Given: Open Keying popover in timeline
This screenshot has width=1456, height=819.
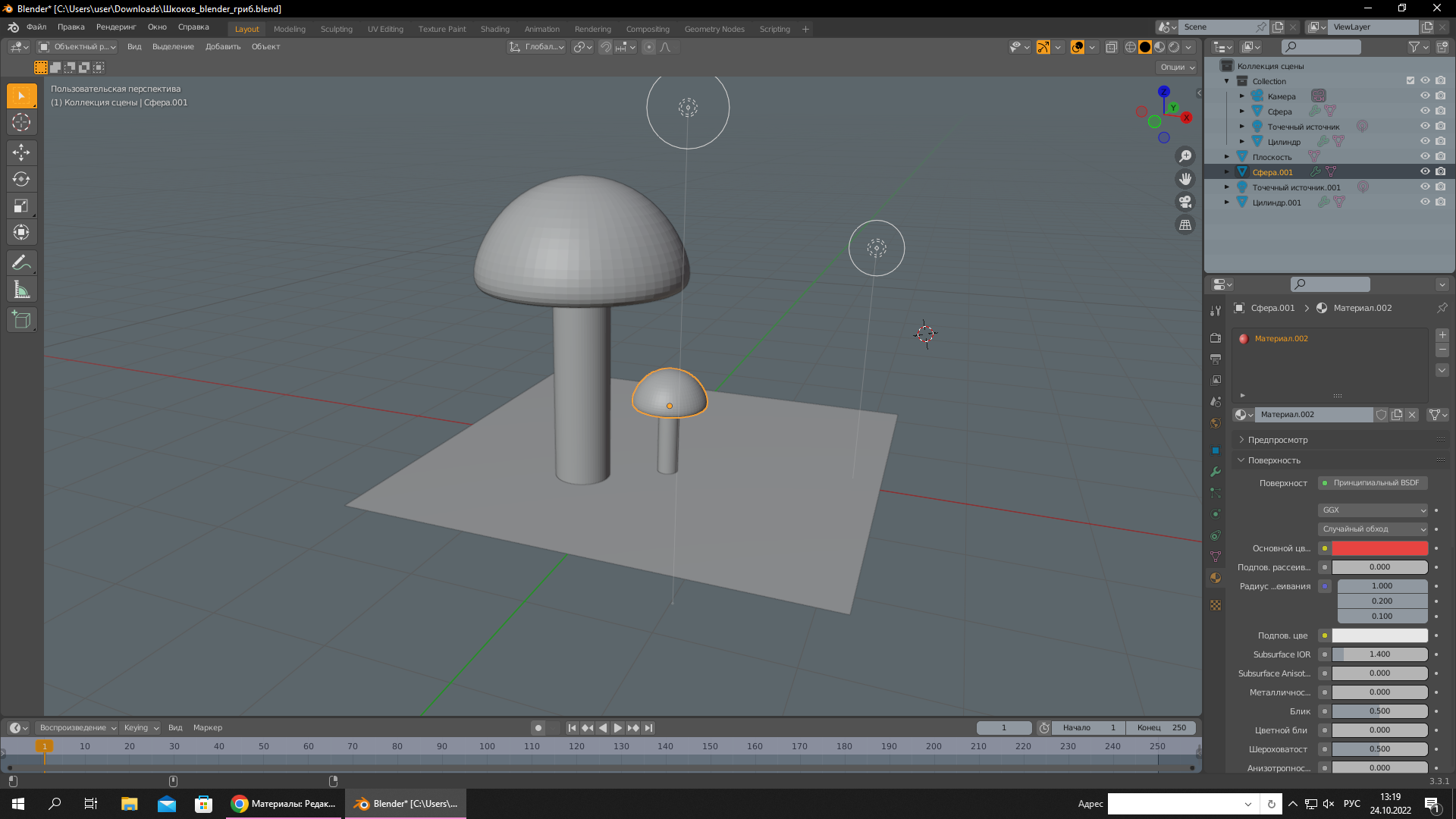Looking at the screenshot, I should point(141,728).
